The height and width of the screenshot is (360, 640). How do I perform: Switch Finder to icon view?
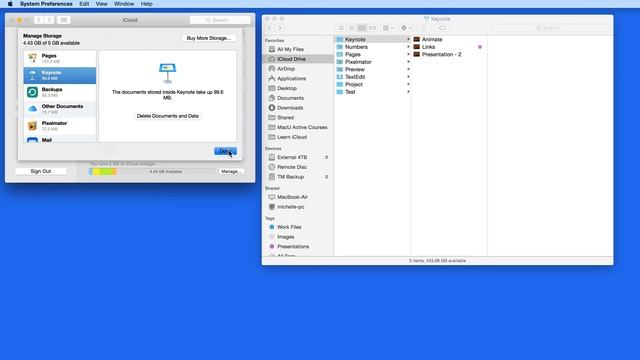341,28
